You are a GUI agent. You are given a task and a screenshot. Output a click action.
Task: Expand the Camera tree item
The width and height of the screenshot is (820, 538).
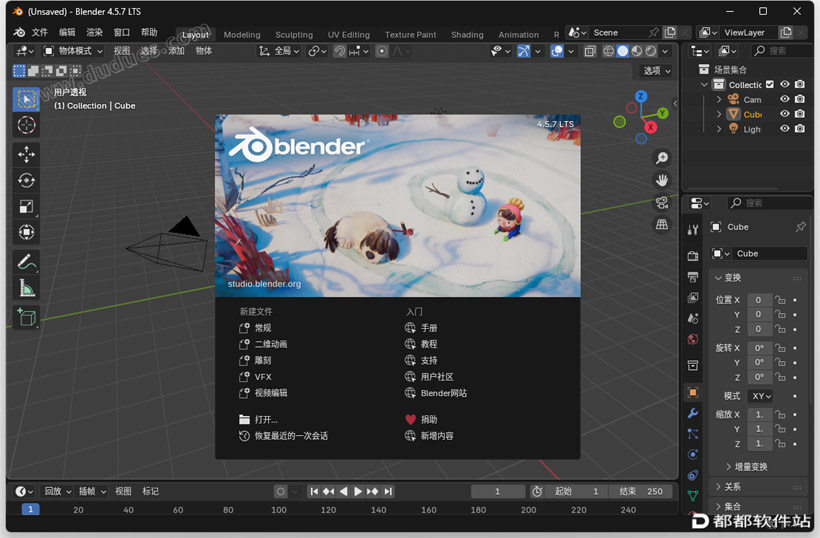[x=719, y=99]
